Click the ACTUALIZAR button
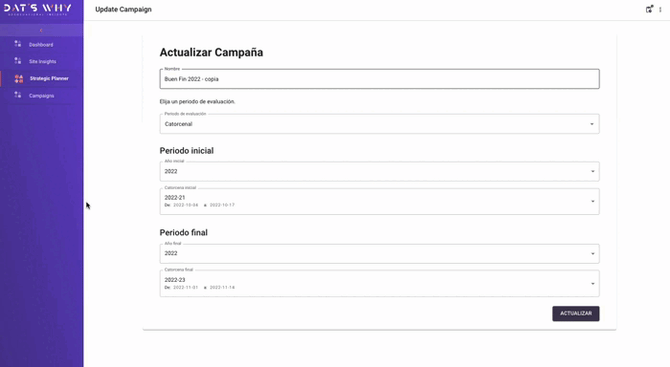The height and width of the screenshot is (367, 670). (x=576, y=314)
